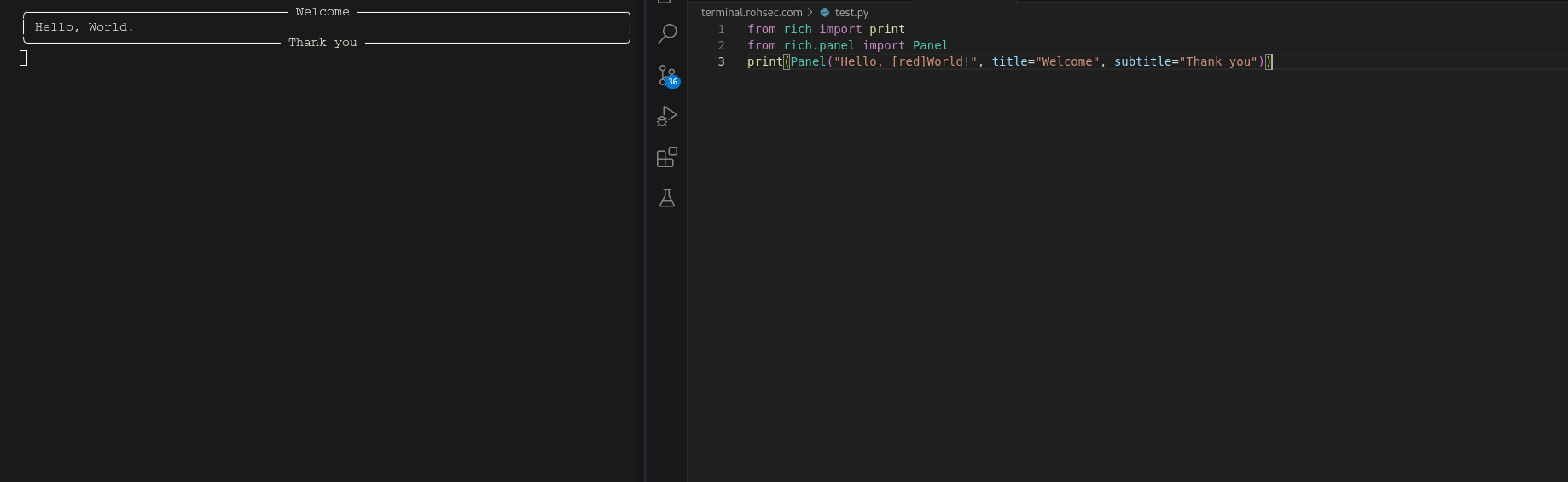Open the Run and Debug view
Screen dimensions: 1568x482
667,116
